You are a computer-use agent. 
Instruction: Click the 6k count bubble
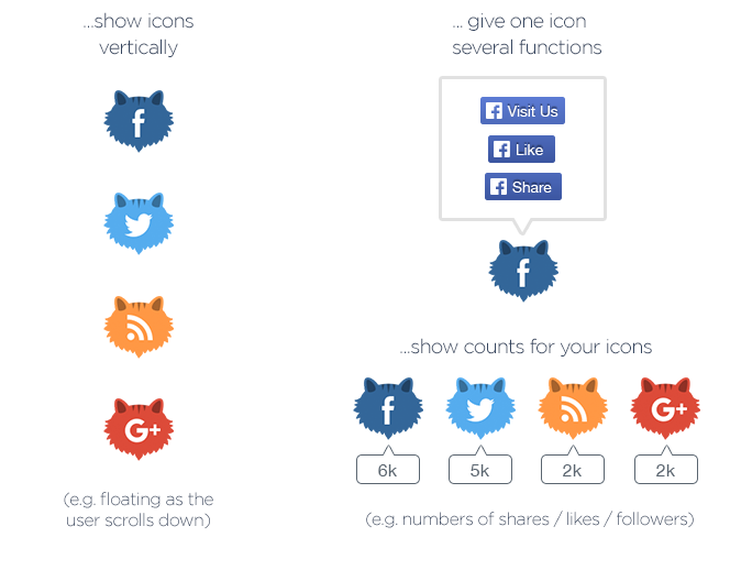pos(388,468)
